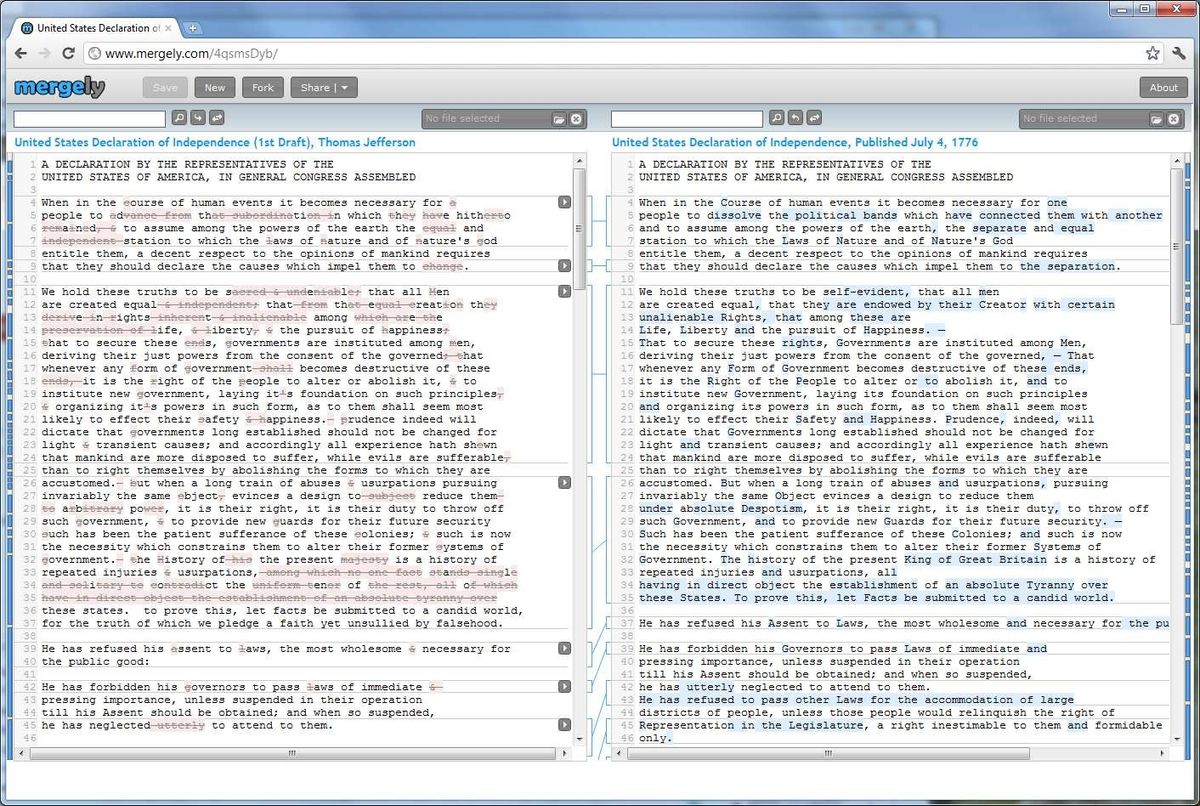The width and height of the screenshot is (1200, 806).
Task: Bookmark the page via the star icon
Action: click(1152, 54)
